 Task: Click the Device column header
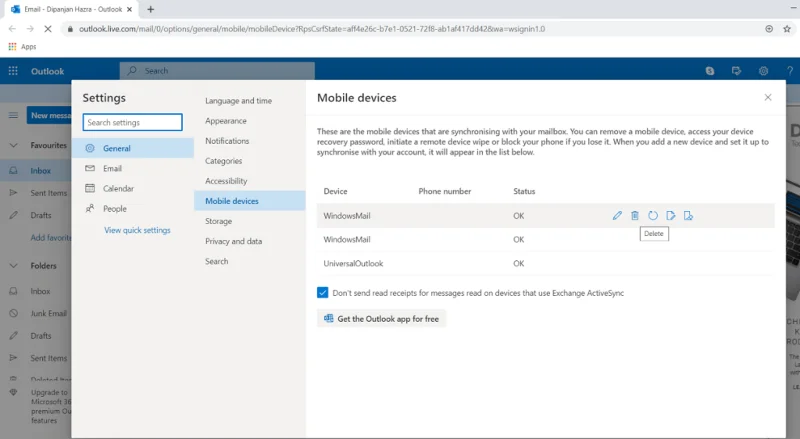coord(335,191)
